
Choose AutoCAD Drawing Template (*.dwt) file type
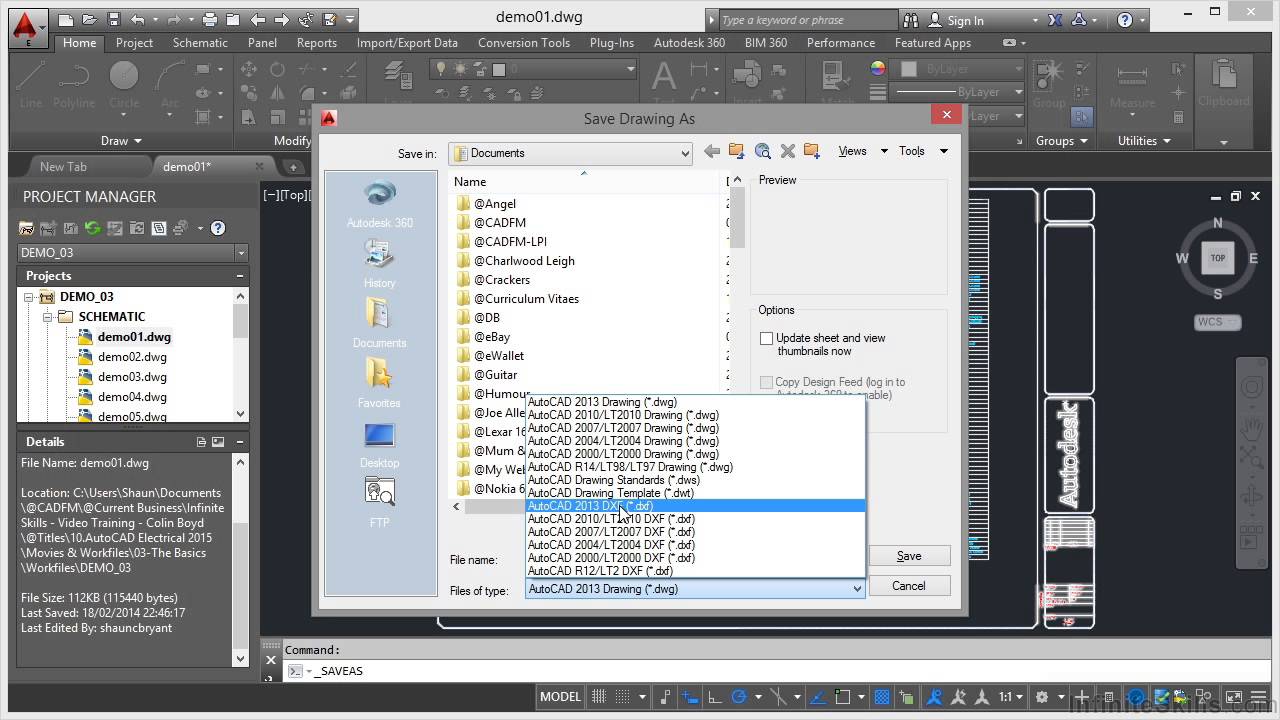tap(695, 493)
